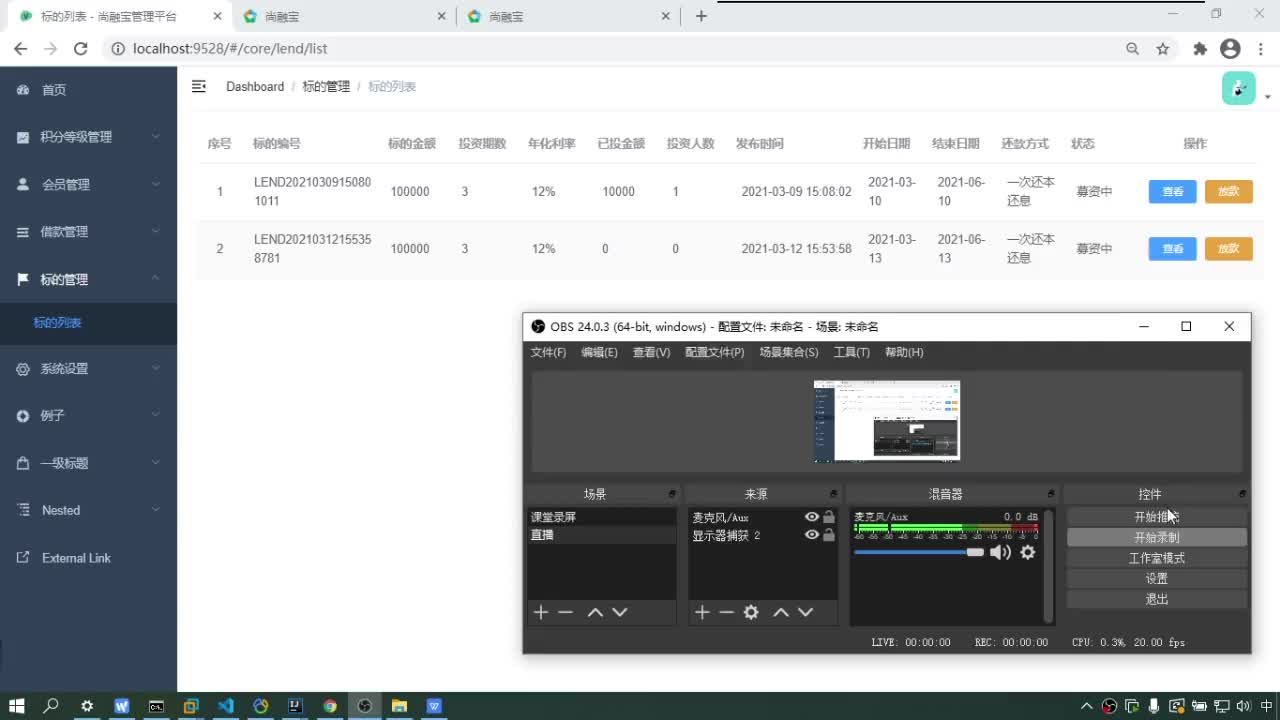Open OBS 查看(V) menu
Viewport: 1280px width, 720px height.
coord(651,352)
